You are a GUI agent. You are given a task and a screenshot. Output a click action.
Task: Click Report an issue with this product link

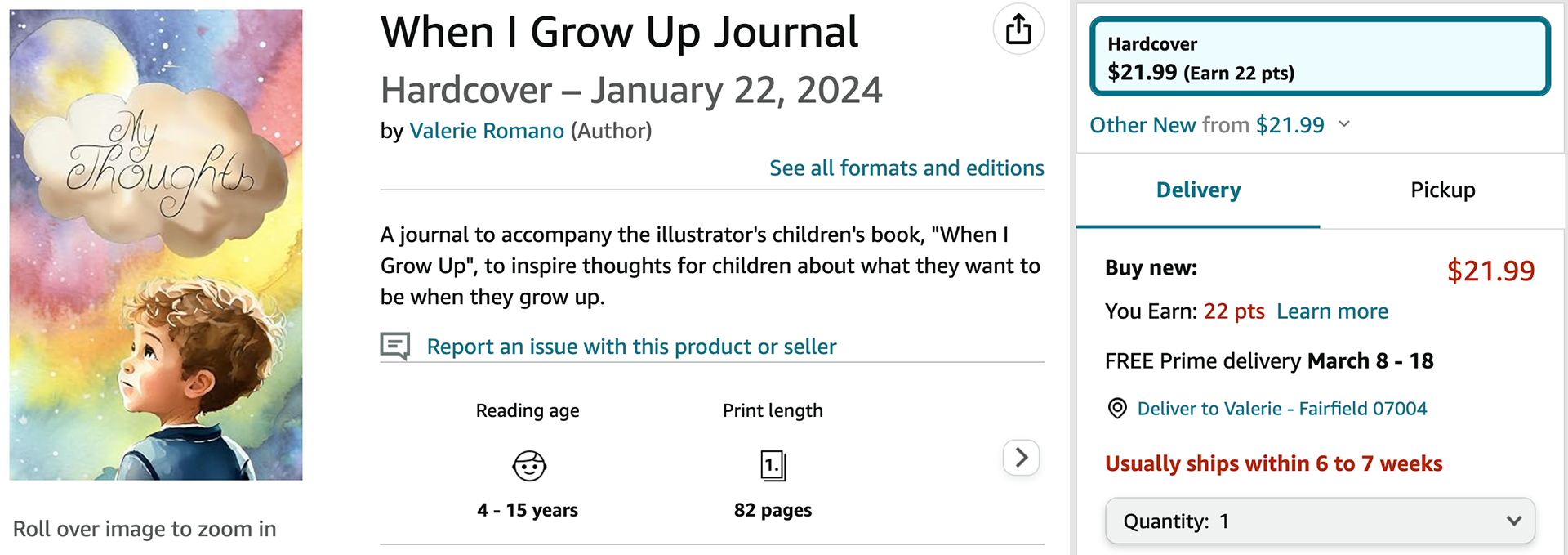point(631,347)
